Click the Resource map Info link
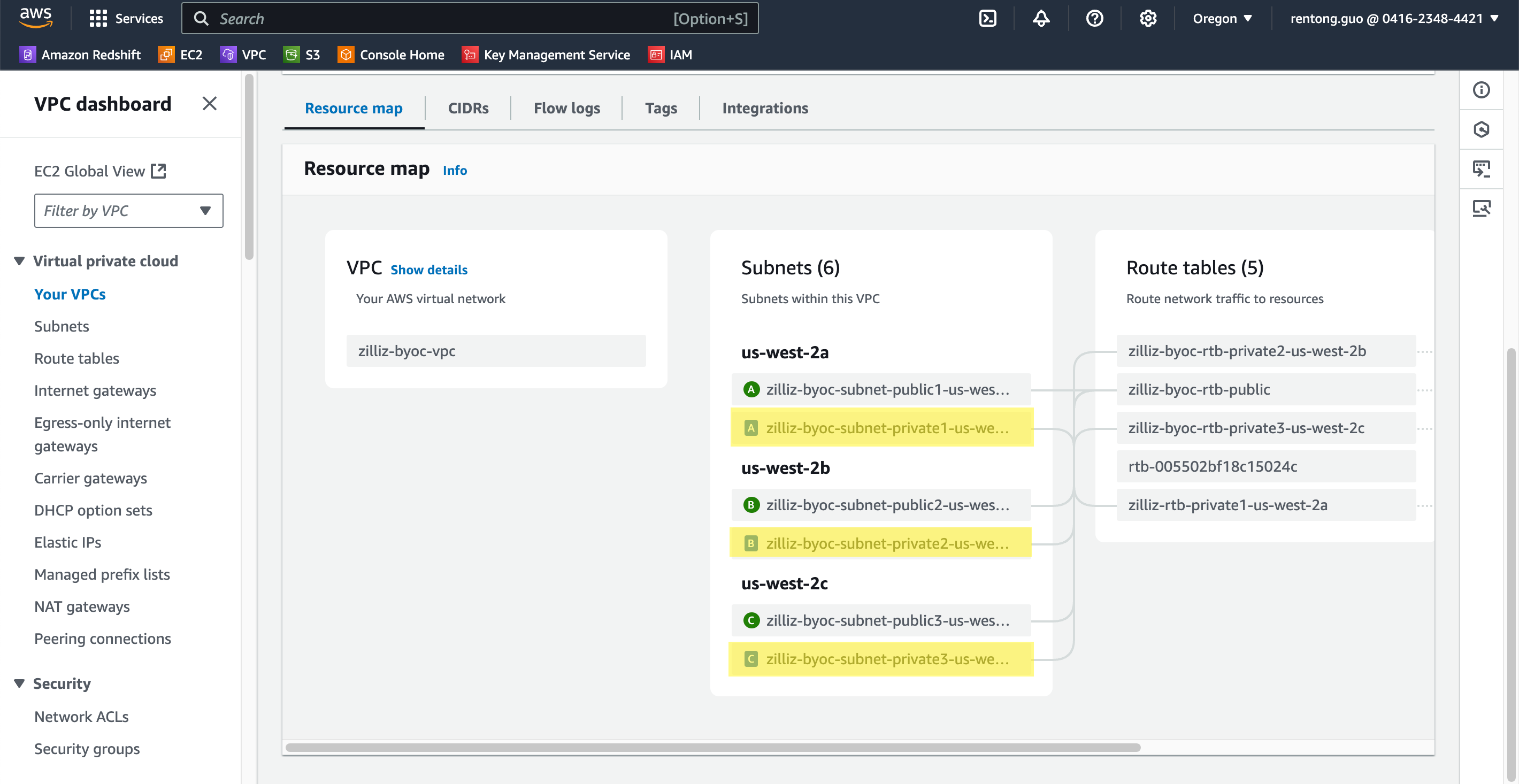The image size is (1519, 784). pyautogui.click(x=455, y=171)
